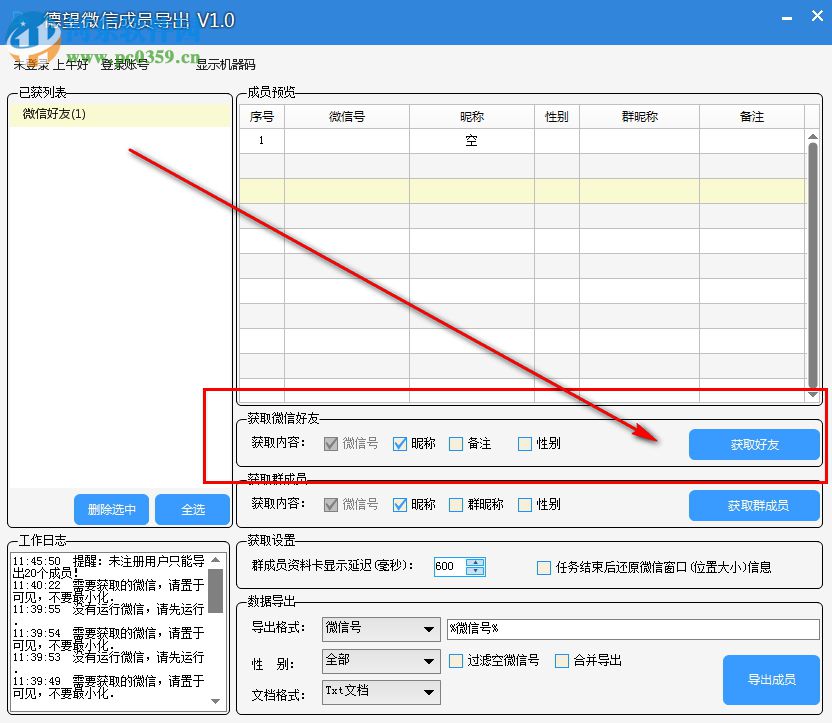Enable the 合并导出 checkbox

click(562, 661)
